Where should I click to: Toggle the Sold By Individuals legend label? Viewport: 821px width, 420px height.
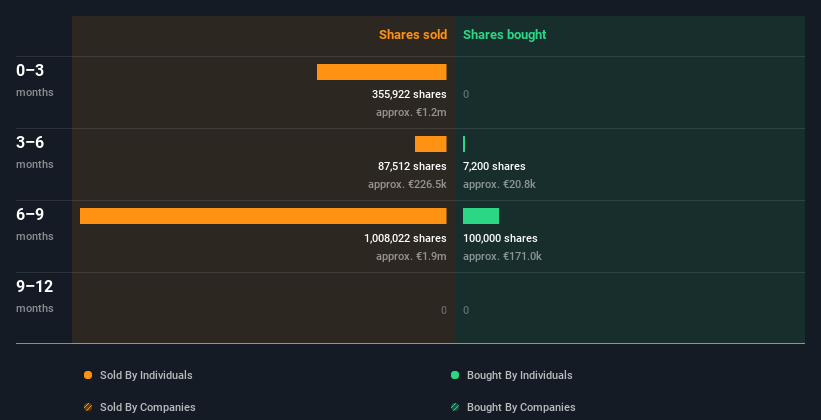(x=146, y=375)
